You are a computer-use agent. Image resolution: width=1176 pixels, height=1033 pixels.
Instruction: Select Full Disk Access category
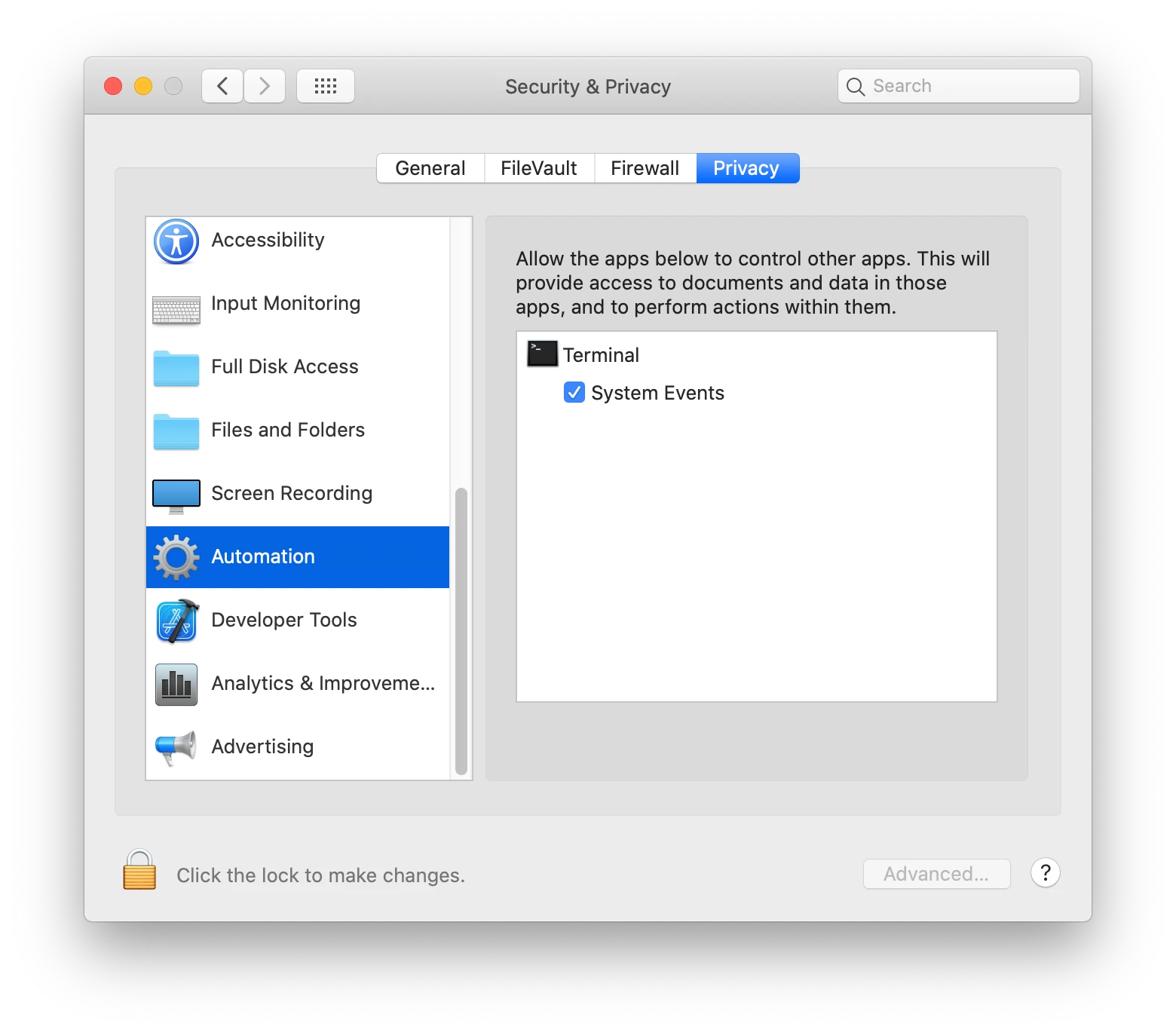click(298, 367)
